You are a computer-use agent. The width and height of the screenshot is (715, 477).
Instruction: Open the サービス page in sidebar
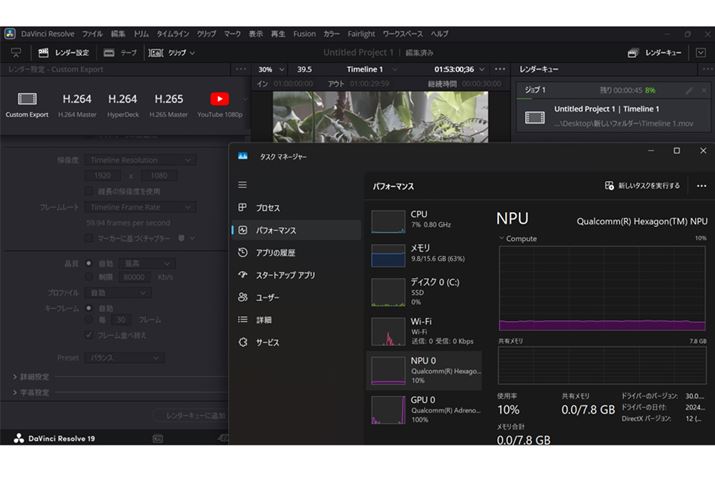click(x=267, y=342)
